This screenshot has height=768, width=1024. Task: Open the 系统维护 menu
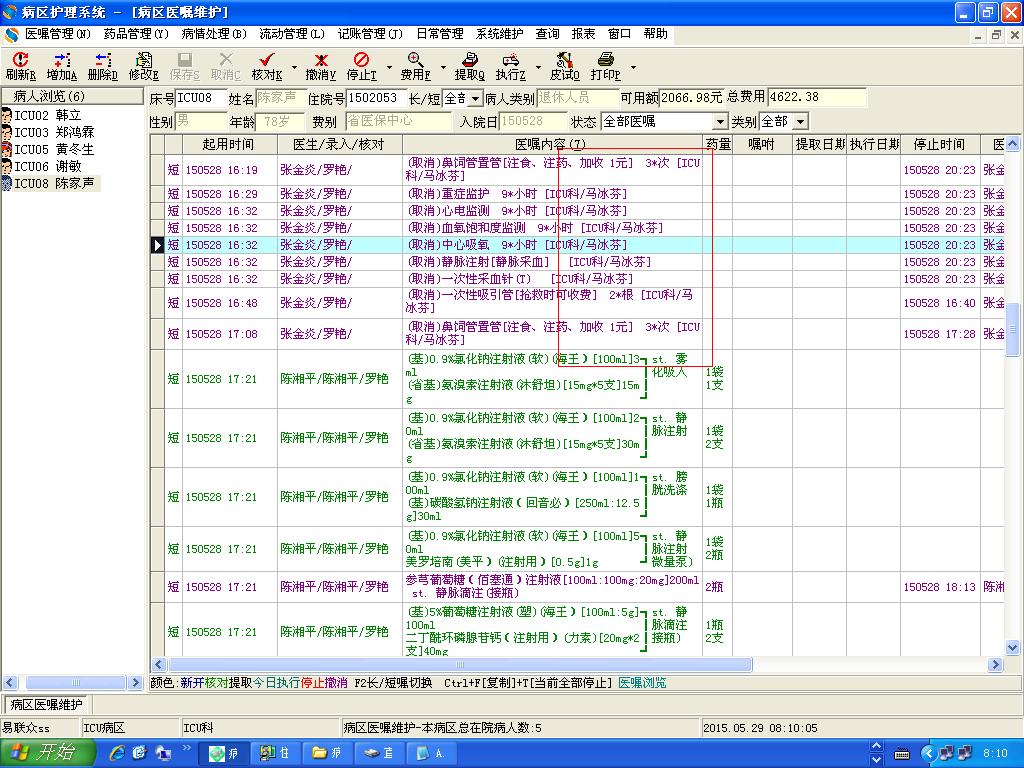click(x=500, y=34)
